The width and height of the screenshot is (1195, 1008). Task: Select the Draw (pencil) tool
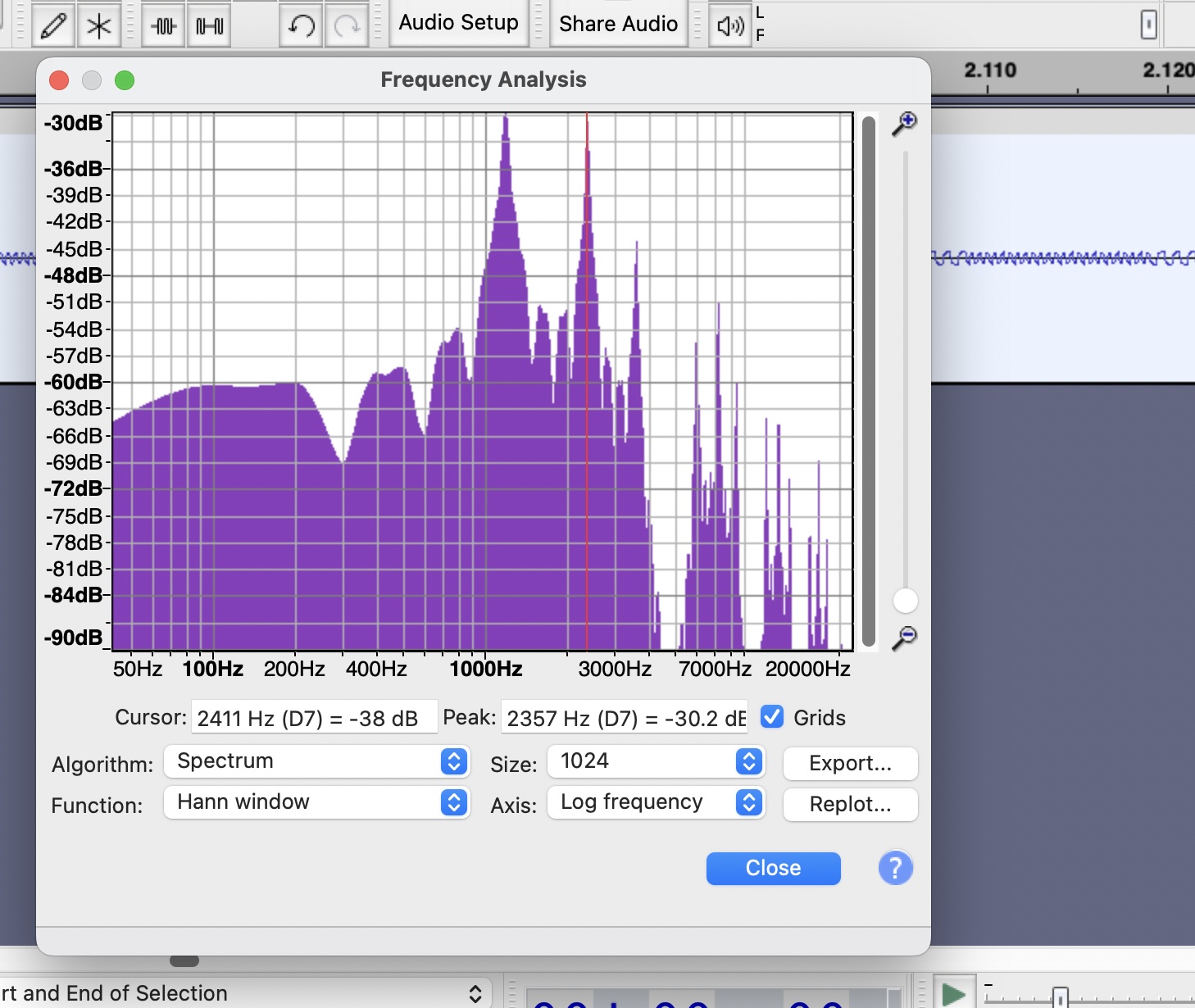[x=53, y=25]
